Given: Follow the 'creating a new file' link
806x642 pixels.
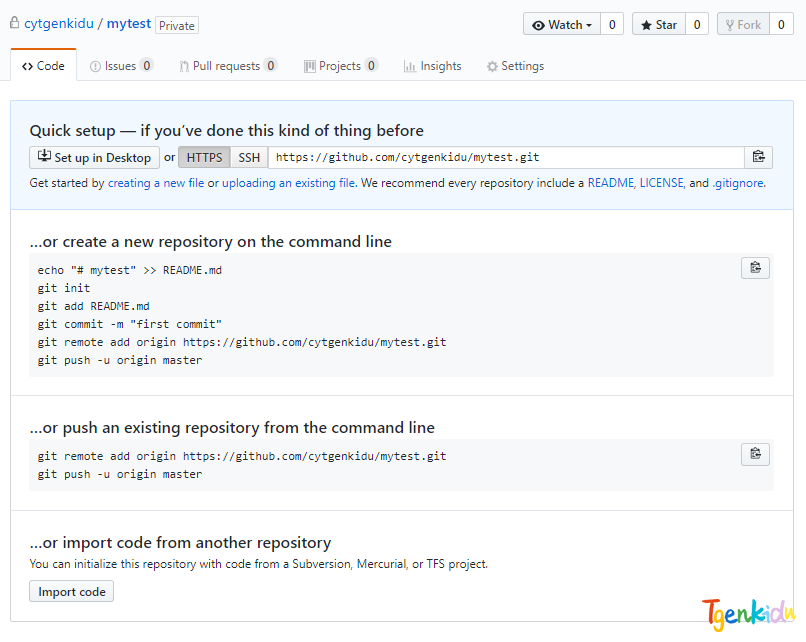Looking at the screenshot, I should (x=156, y=183).
